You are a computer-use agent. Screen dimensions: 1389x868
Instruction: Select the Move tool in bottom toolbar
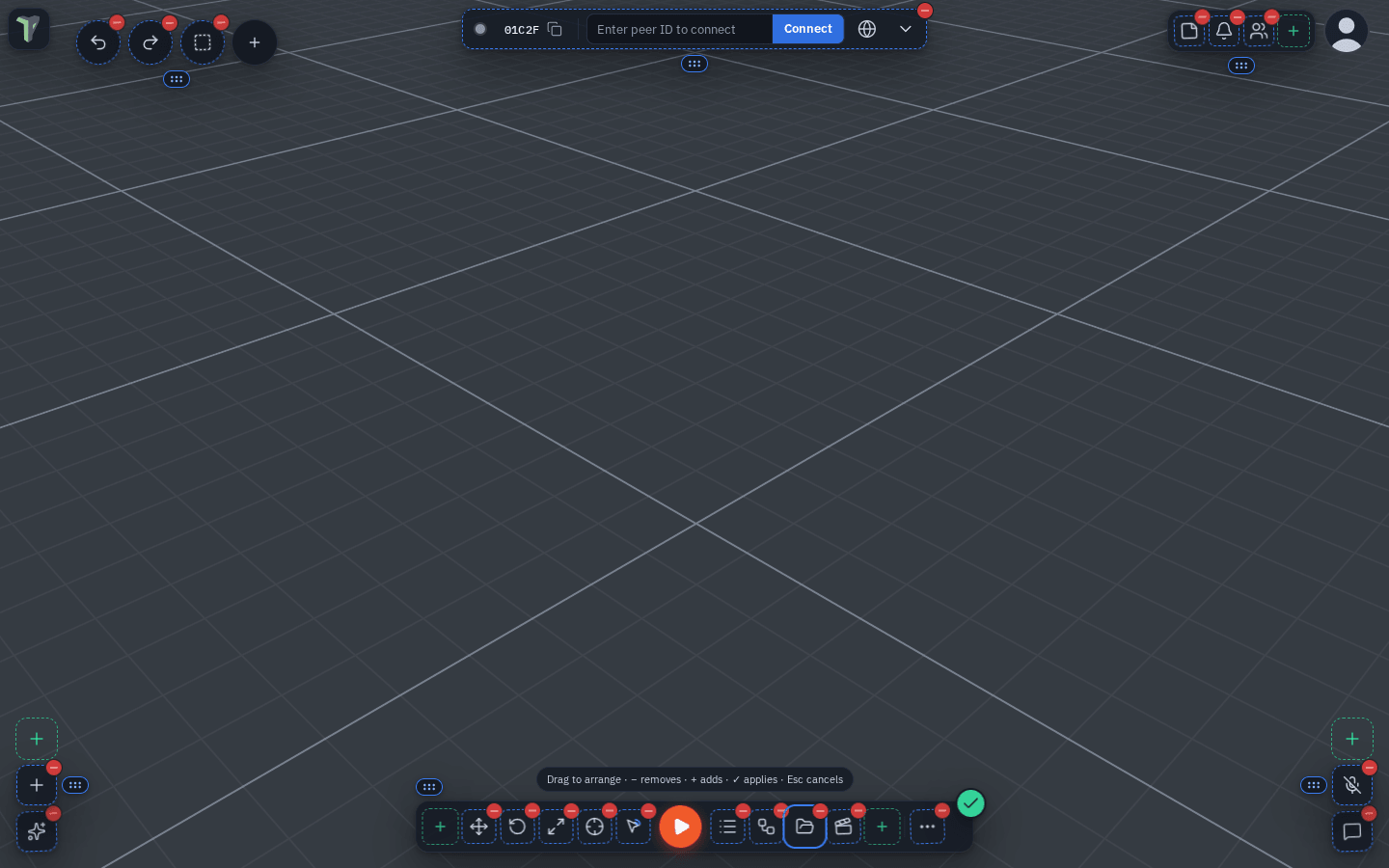478,827
